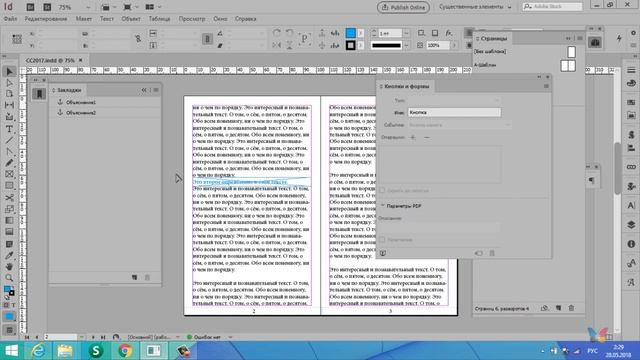This screenshot has width=640, height=360.
Task: Open the Объект menu
Action: click(x=131, y=19)
